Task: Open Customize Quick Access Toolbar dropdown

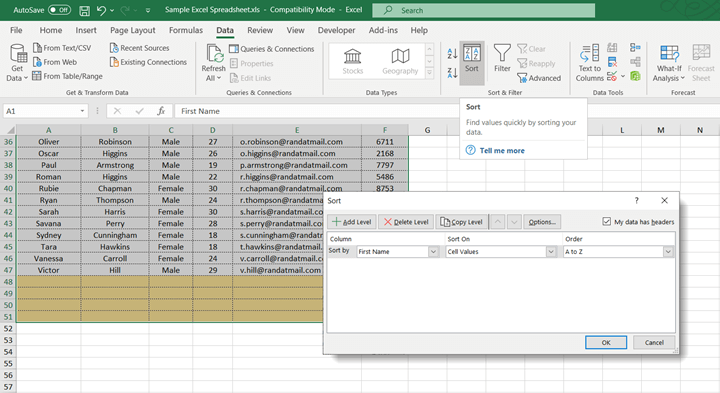Action: pos(148,10)
